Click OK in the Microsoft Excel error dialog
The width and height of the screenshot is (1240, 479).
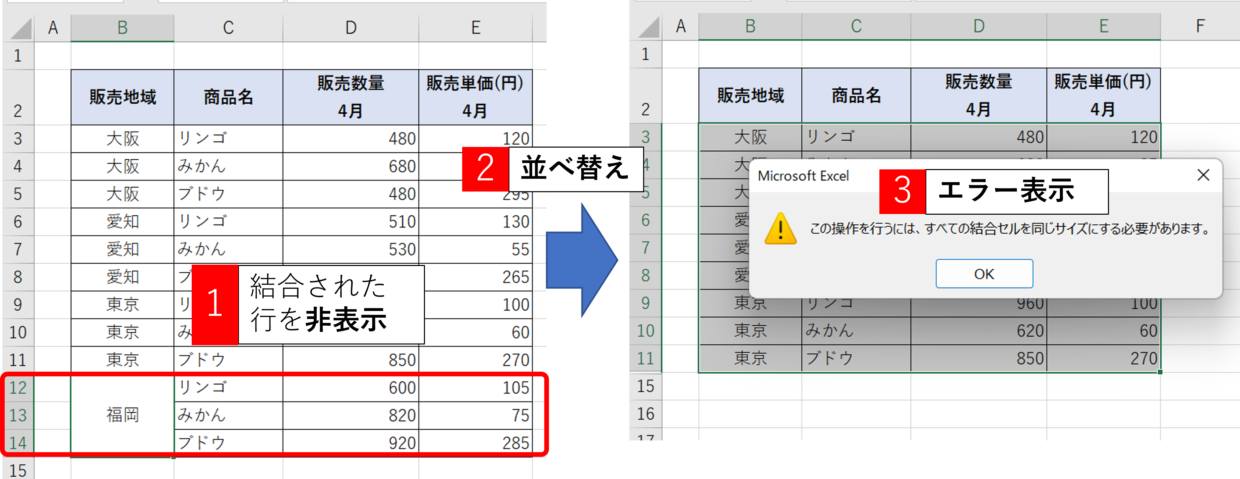click(984, 273)
